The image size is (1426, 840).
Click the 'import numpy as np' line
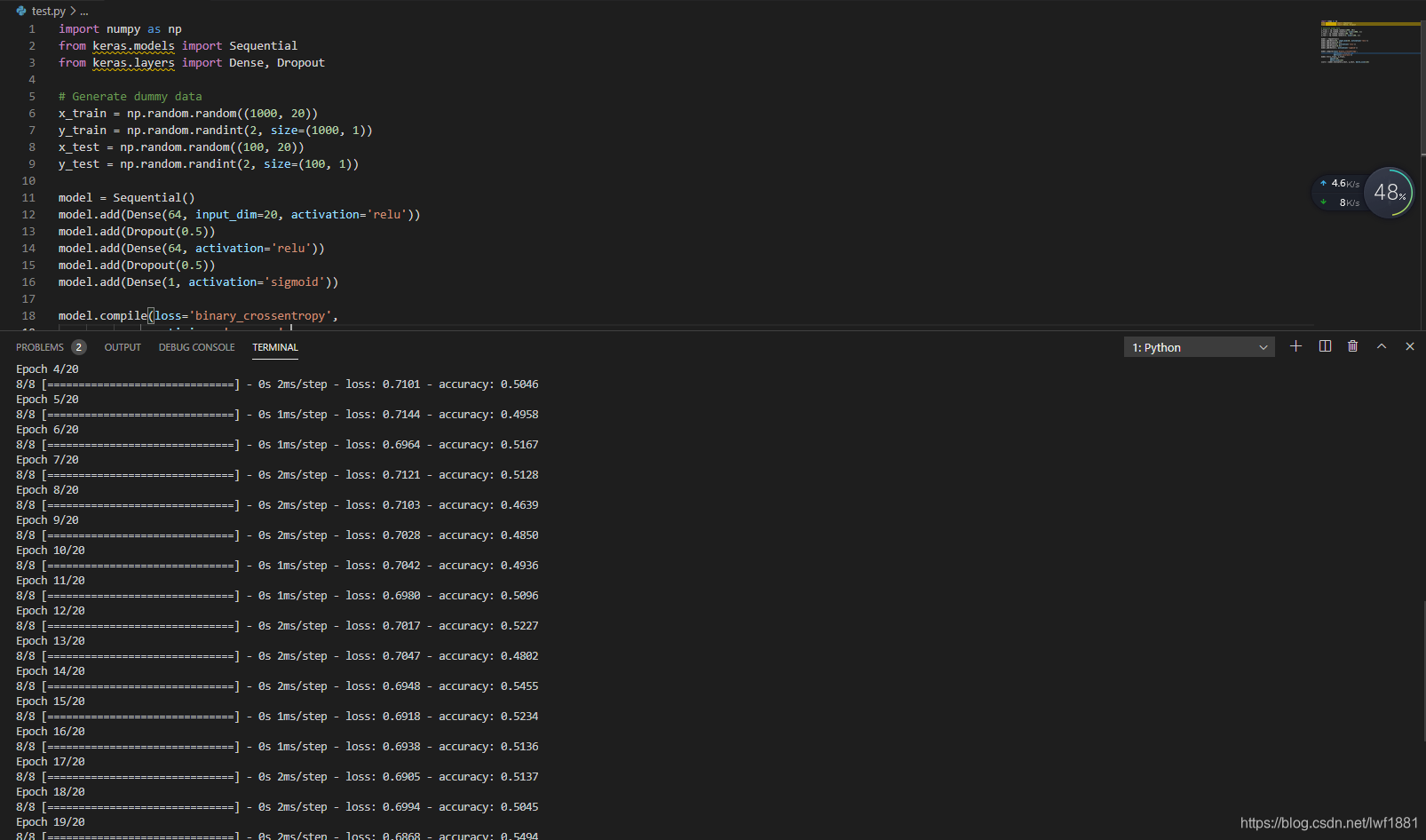(x=120, y=28)
